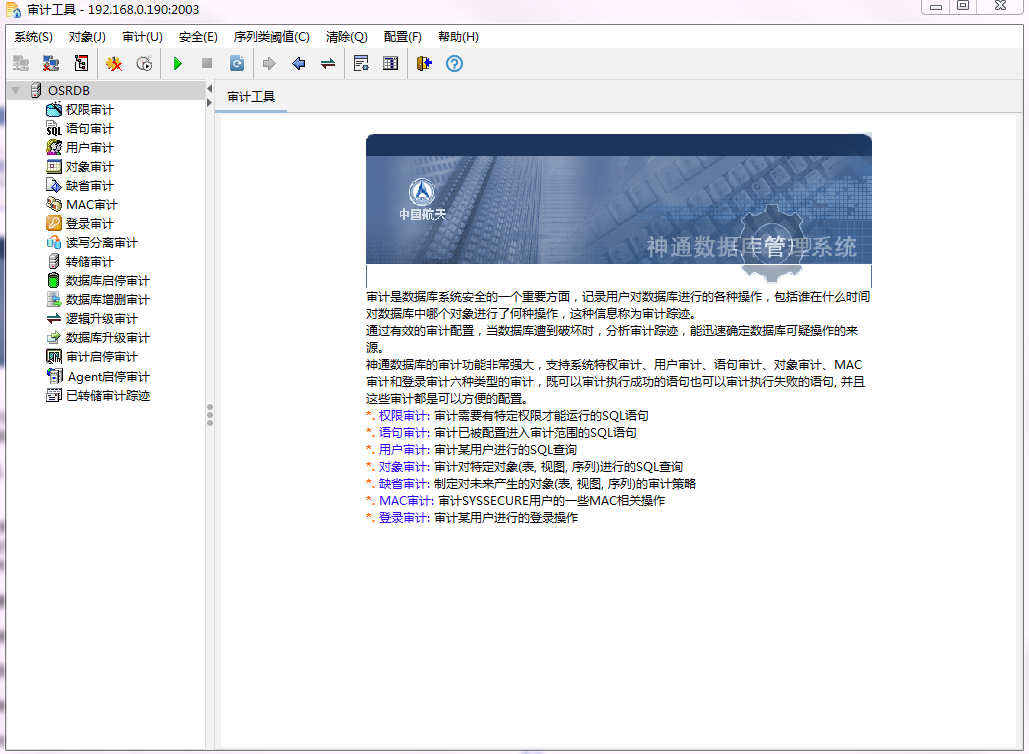Collapse left panel using sash left arrow
The width and height of the screenshot is (1029, 754).
click(210, 90)
